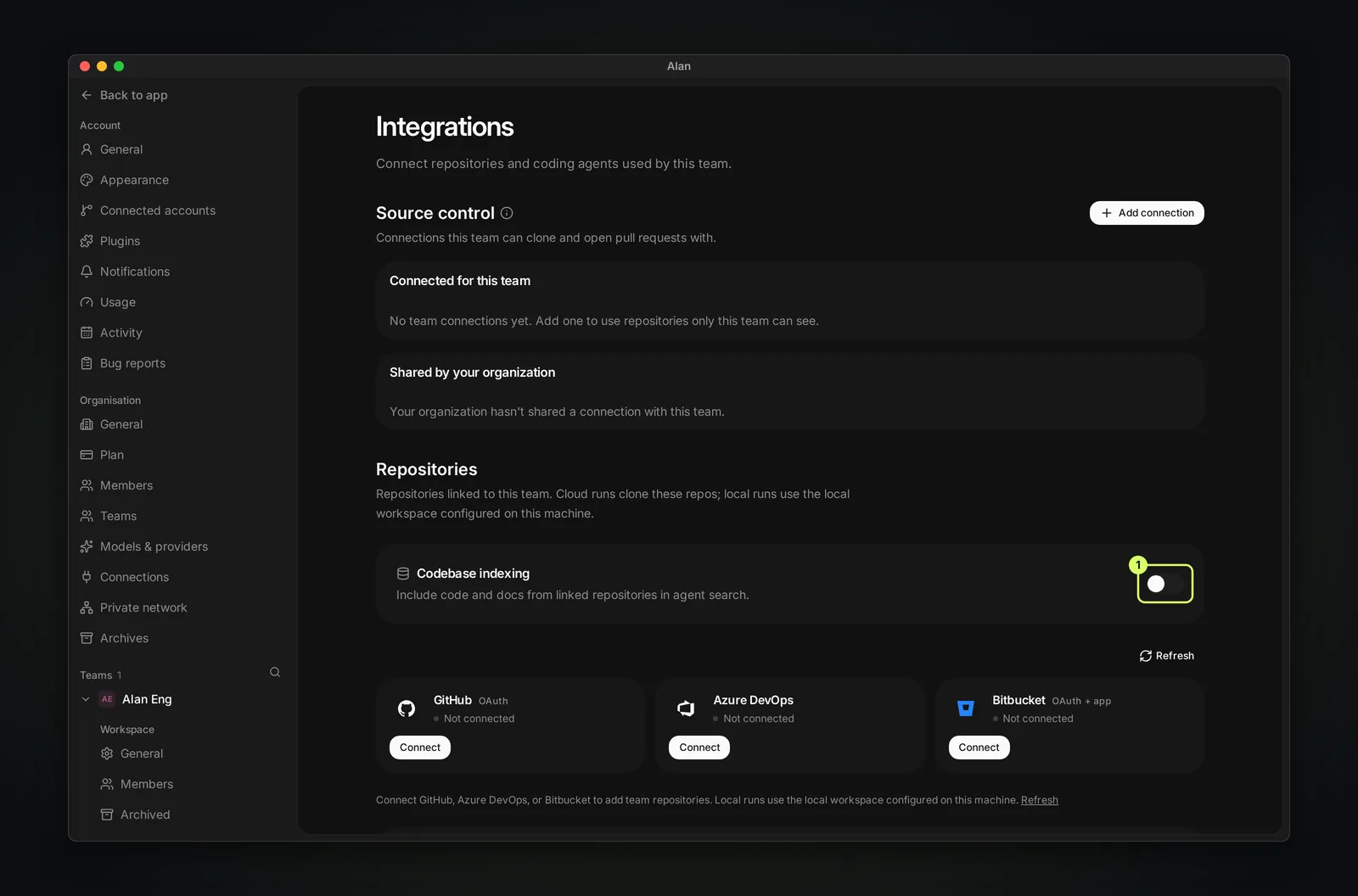
Task: Click the Source control info icon
Action: (x=507, y=213)
